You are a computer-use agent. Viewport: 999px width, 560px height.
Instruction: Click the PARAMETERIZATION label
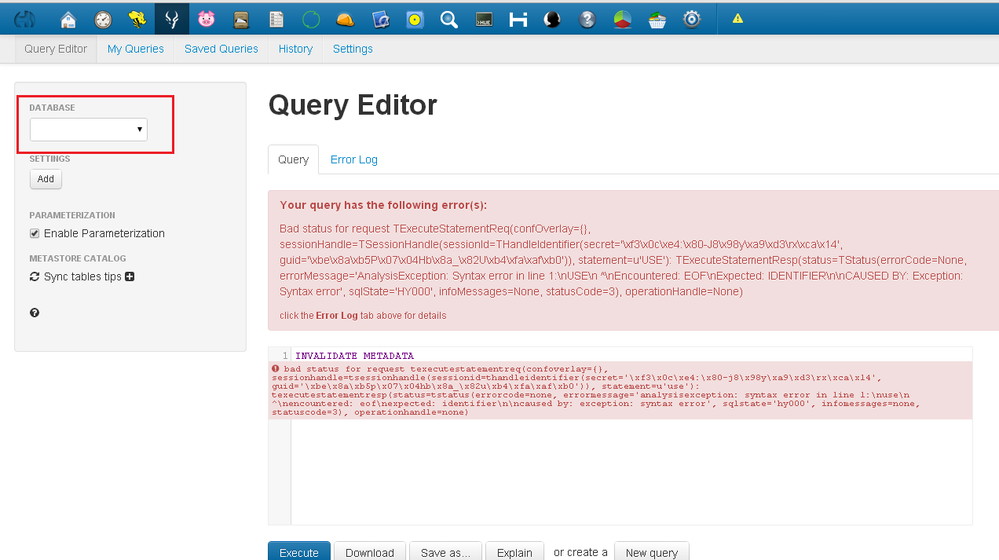click(x=72, y=215)
